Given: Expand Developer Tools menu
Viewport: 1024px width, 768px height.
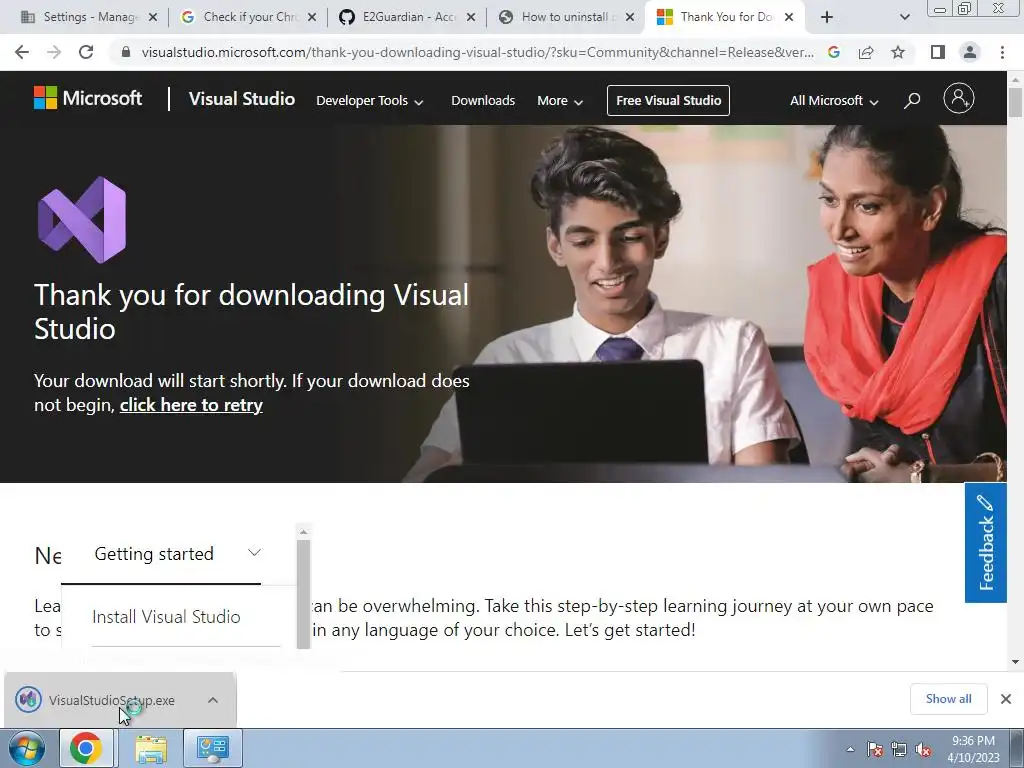Looking at the screenshot, I should [370, 101].
